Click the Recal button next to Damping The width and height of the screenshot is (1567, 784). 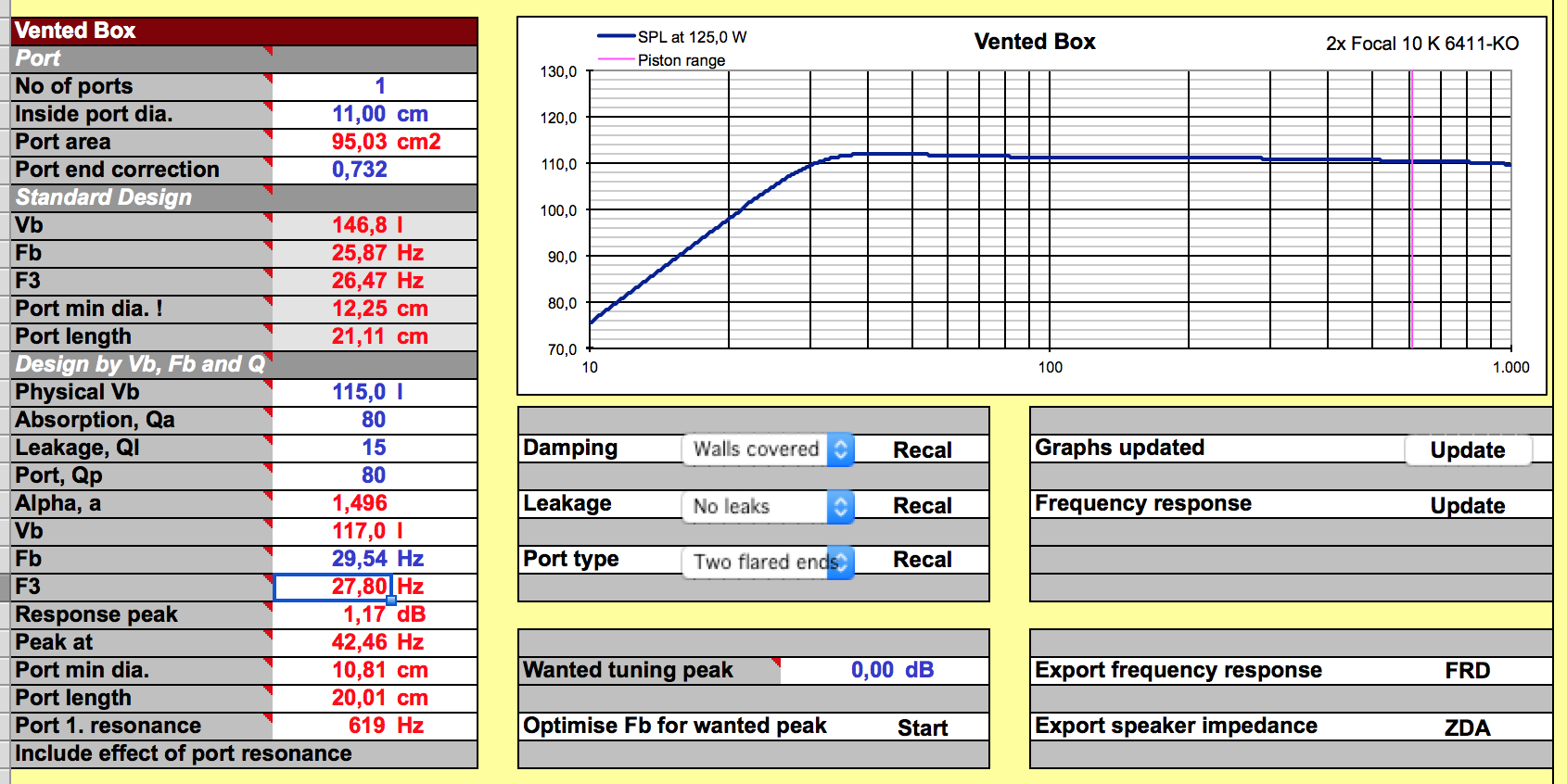[922, 450]
